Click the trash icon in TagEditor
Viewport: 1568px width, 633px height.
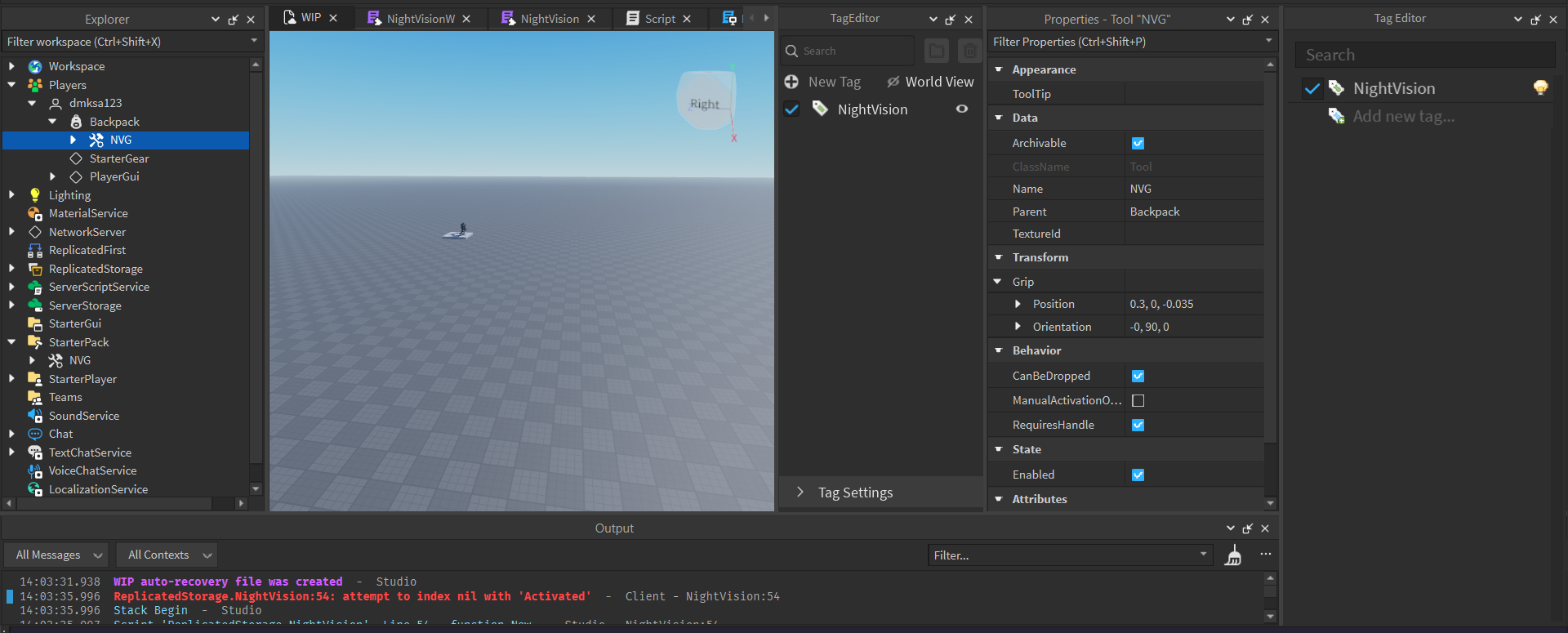coord(969,51)
